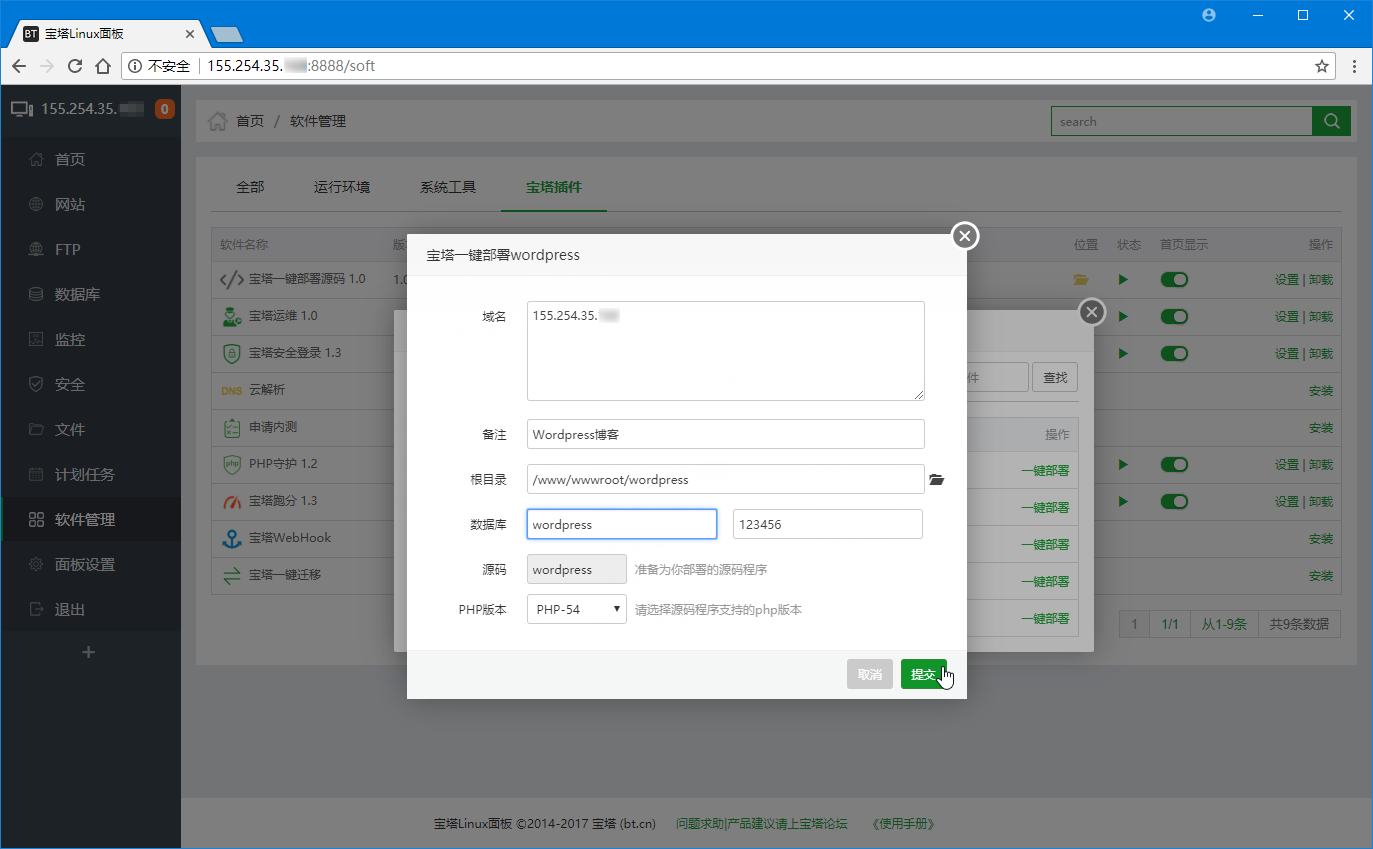Open the PHP版本 dropdown showing PHP-54
Viewport: 1373px width, 849px height.
[x=577, y=609]
